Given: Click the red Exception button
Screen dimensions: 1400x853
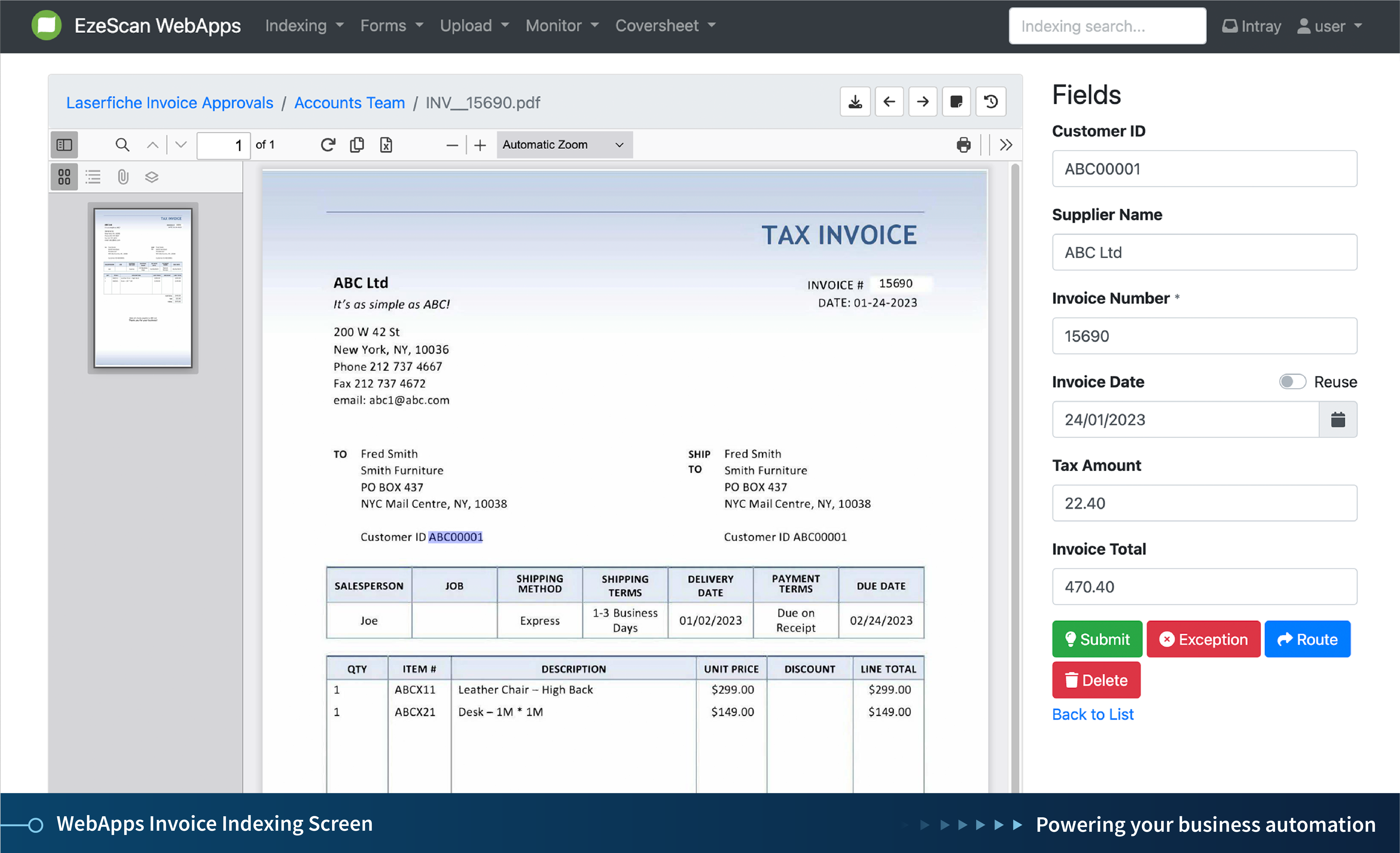Looking at the screenshot, I should click(1203, 639).
